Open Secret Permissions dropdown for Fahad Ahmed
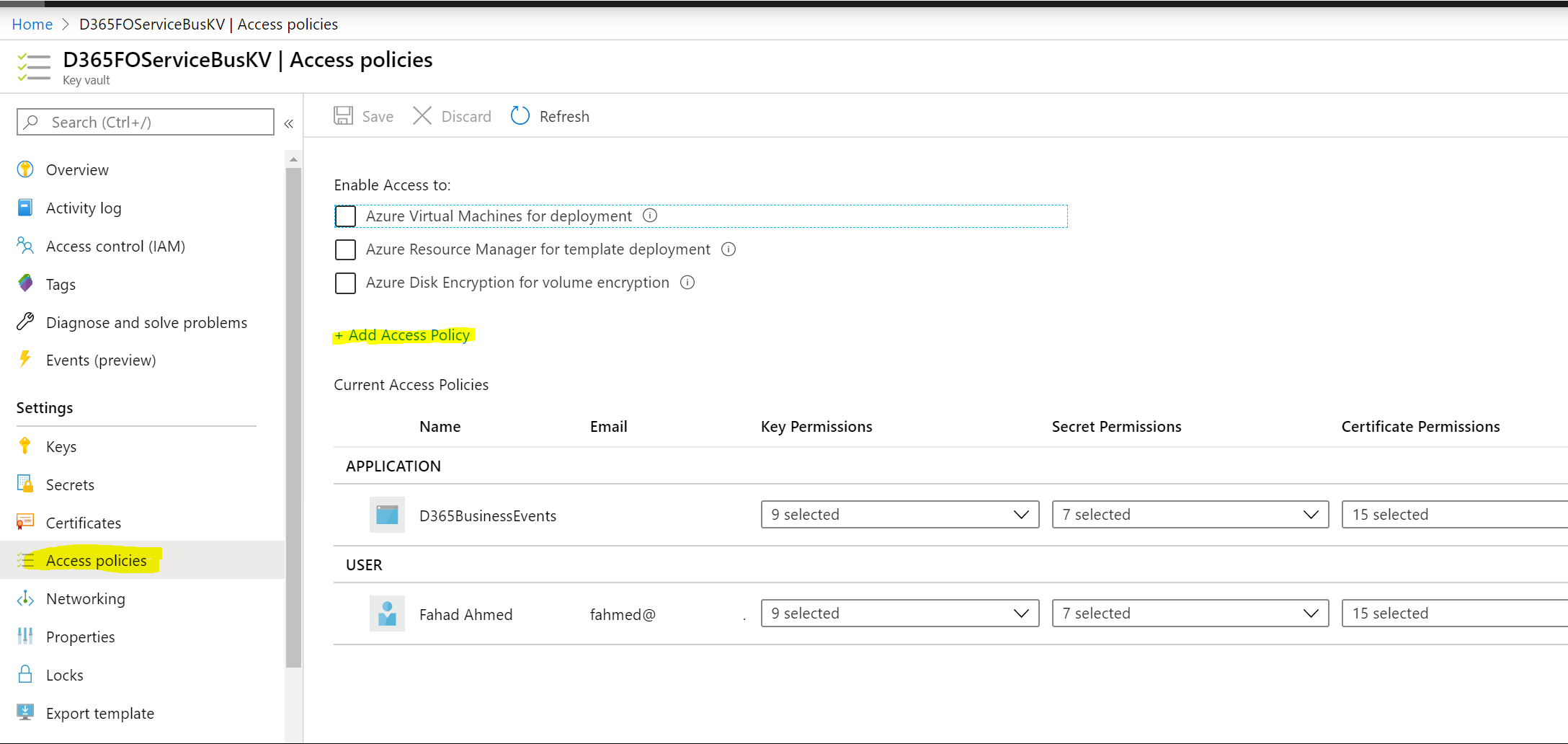The width and height of the screenshot is (1568, 744). pos(1190,614)
